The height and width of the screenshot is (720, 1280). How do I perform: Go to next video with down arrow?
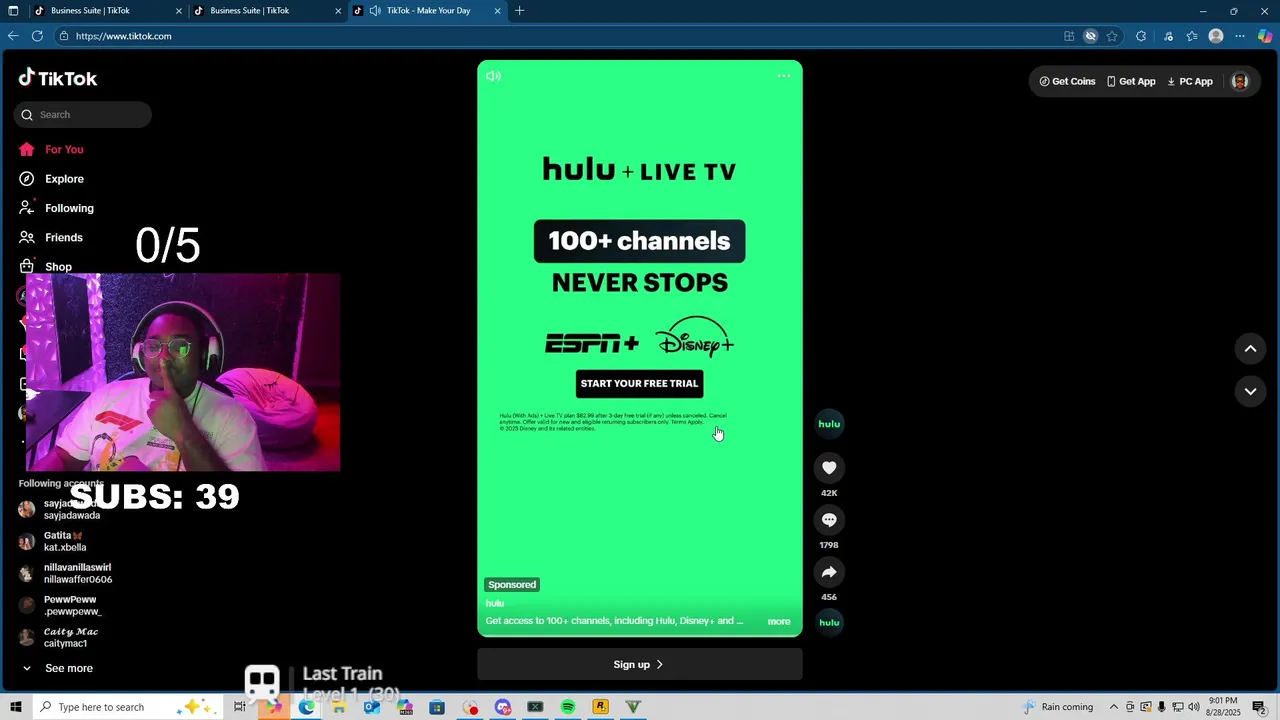(x=1250, y=391)
